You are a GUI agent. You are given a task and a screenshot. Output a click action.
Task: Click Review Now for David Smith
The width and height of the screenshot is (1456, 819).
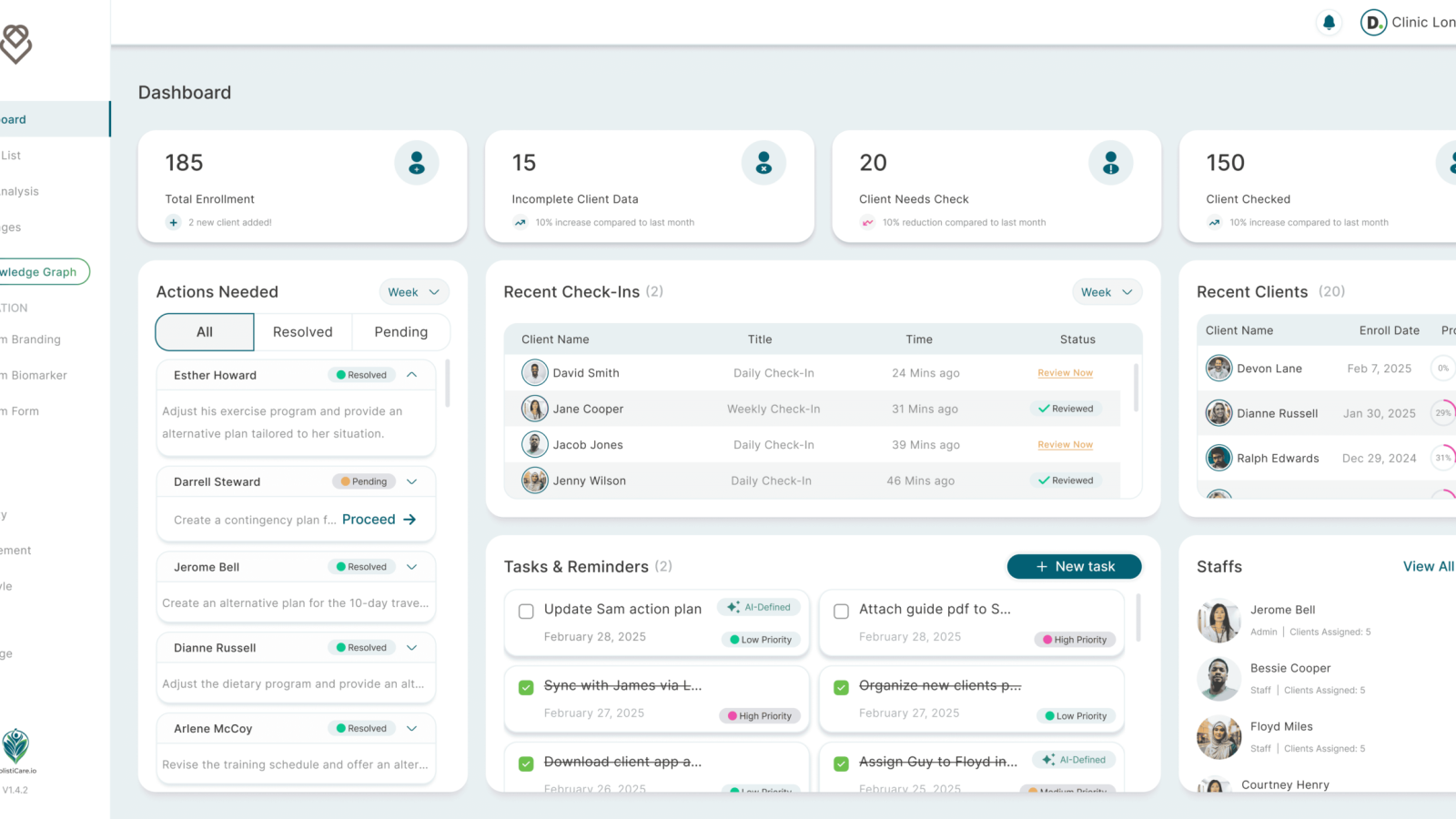click(1065, 373)
